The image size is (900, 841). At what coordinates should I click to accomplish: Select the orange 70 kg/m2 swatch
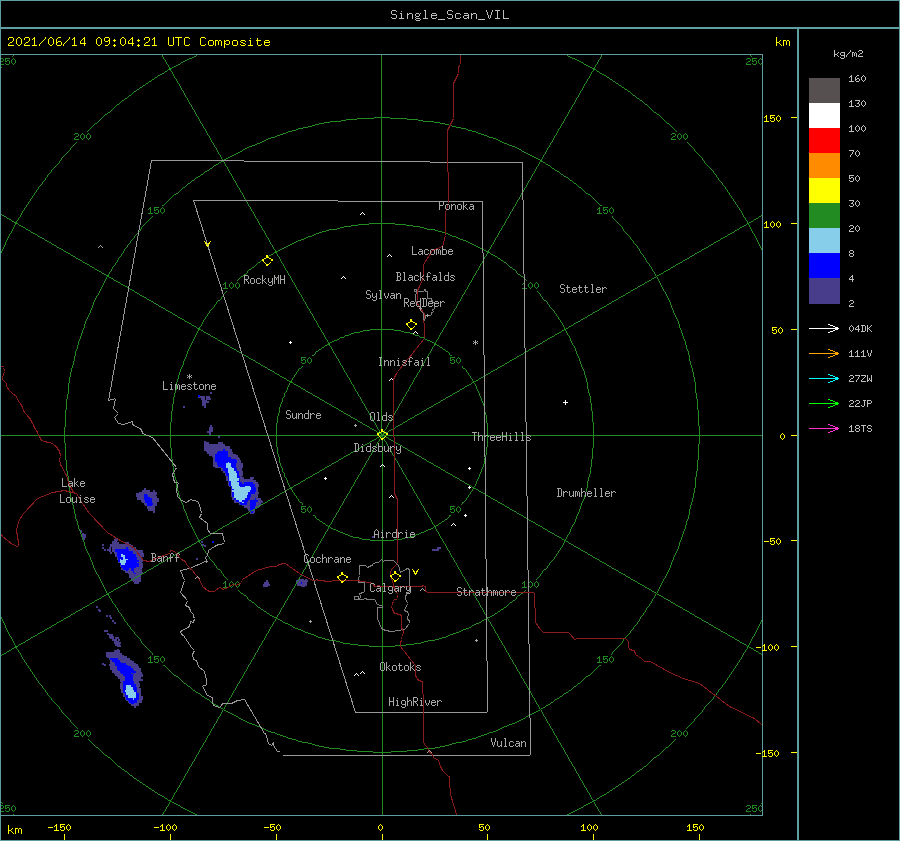[824, 166]
